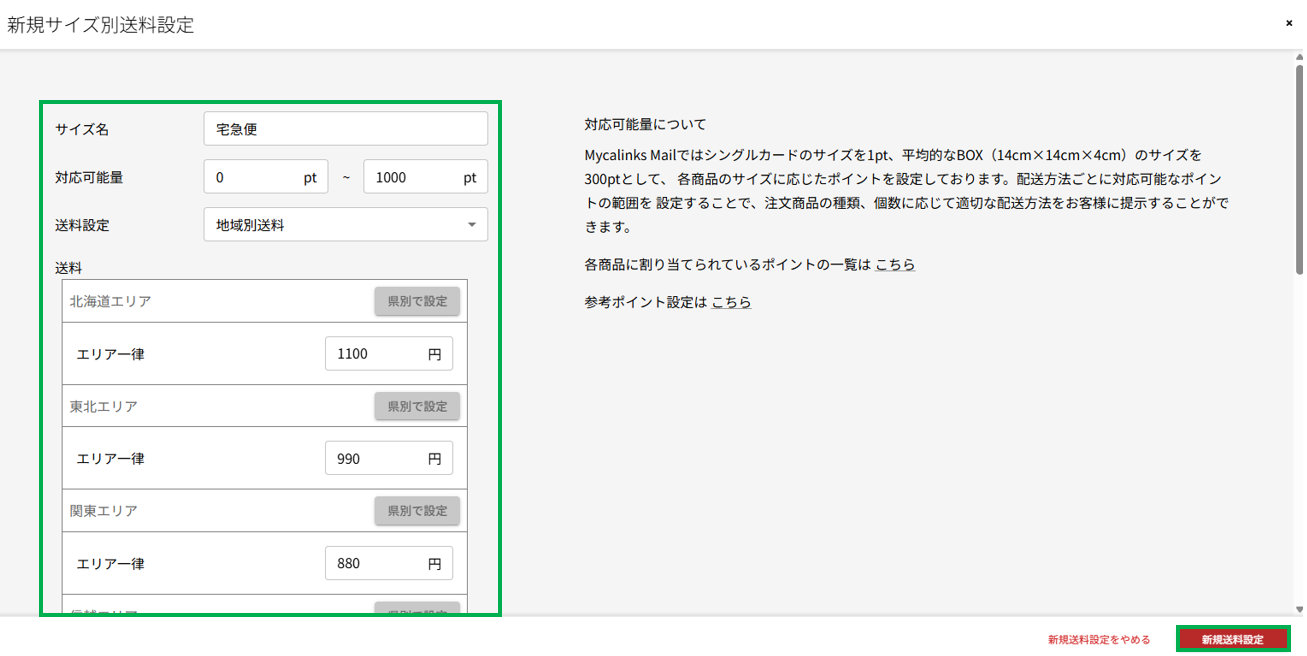Close the dialog with the × icon
This screenshot has width=1307, height=656.
pos(1289,23)
